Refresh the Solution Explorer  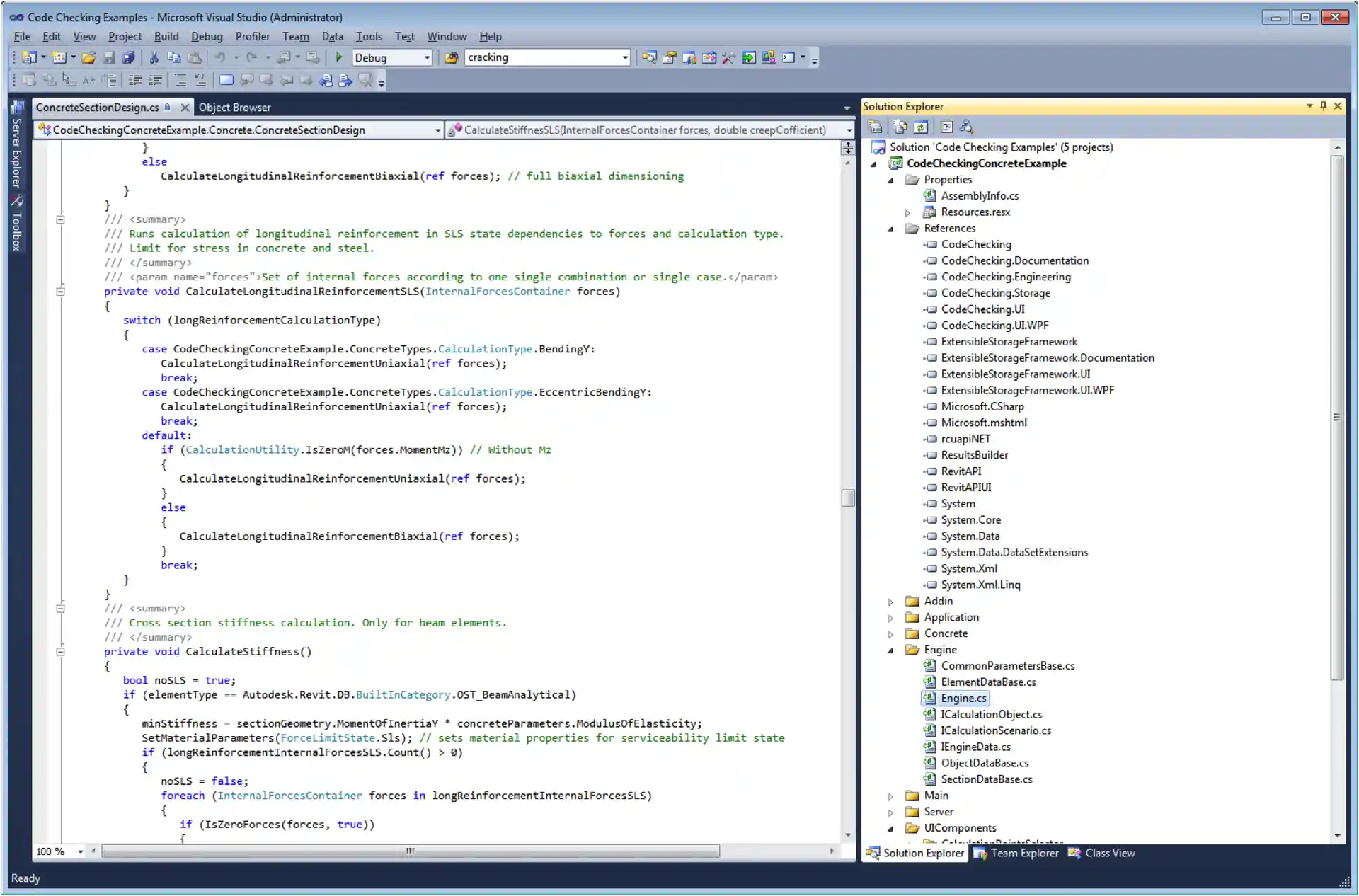[x=921, y=127]
